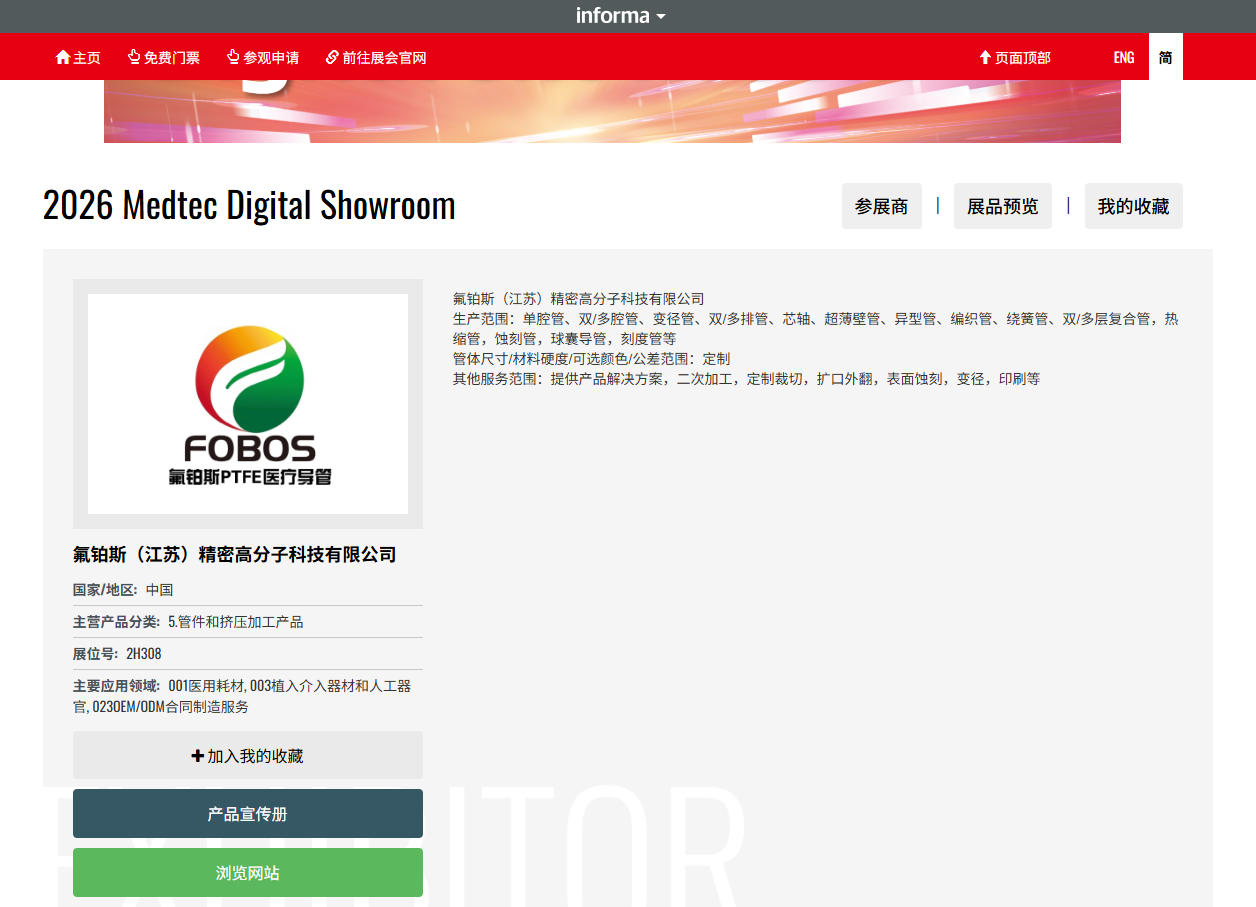Click the plus icon on 加入我的收藏
The image size is (1256, 907).
tap(197, 756)
